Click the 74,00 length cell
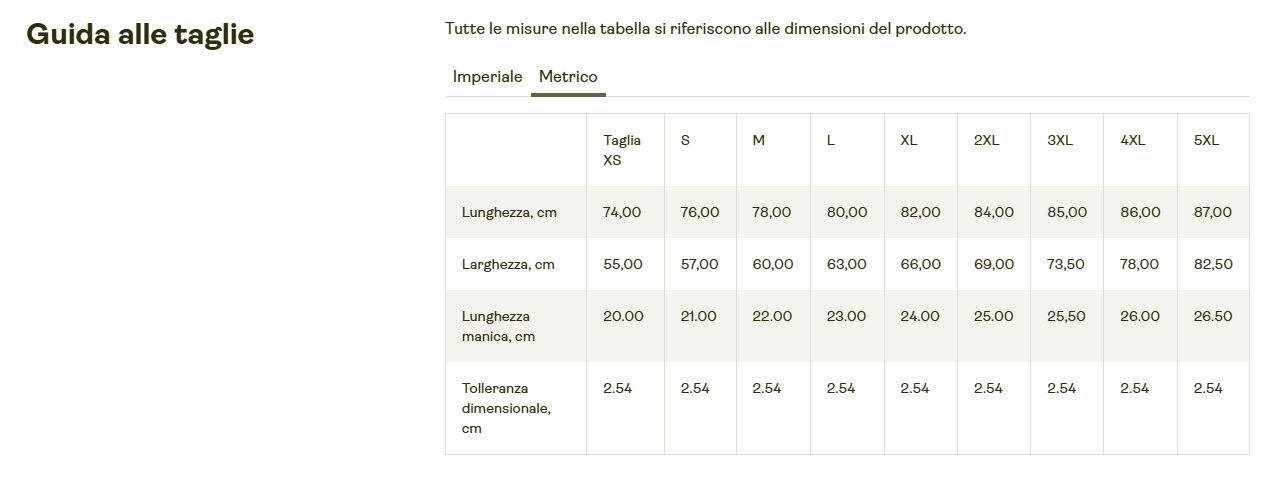This screenshot has height=495, width=1287. pyautogui.click(x=622, y=213)
